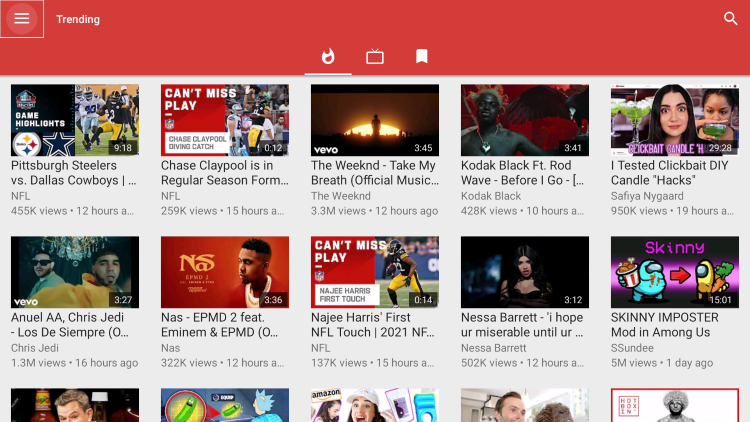Open Steelers vs. Cowboys highlights thumbnail
Screen dimensions: 750x422
tap(75, 120)
